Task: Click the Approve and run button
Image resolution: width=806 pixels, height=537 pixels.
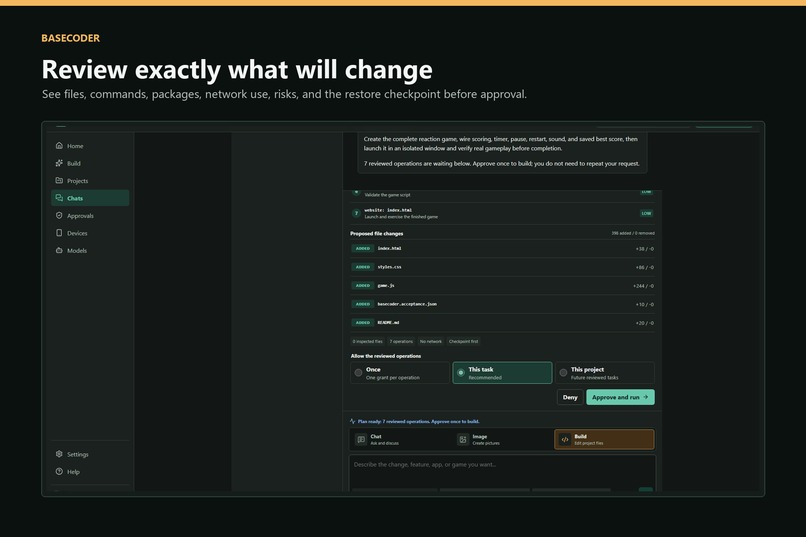Action: [x=620, y=397]
